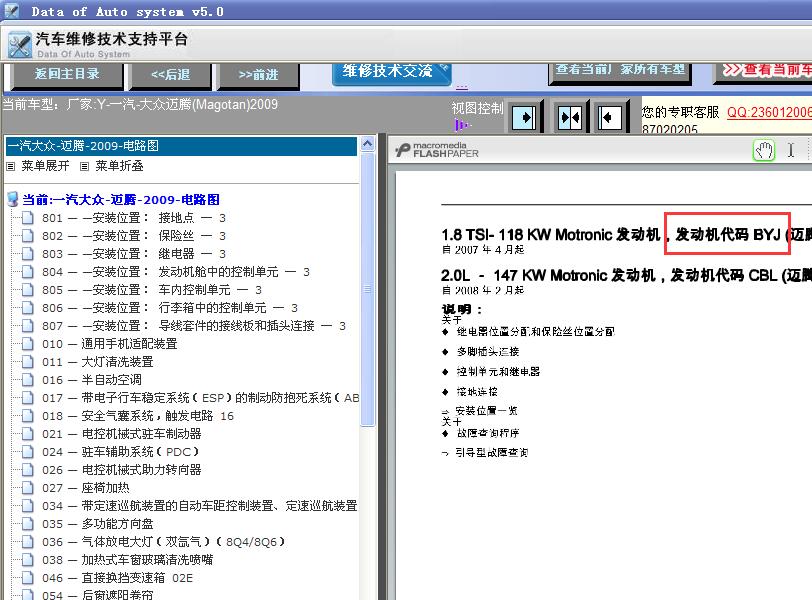Select header 一汽大众-迈腾-2009-电路图
812x600 pixels.
tap(181, 146)
